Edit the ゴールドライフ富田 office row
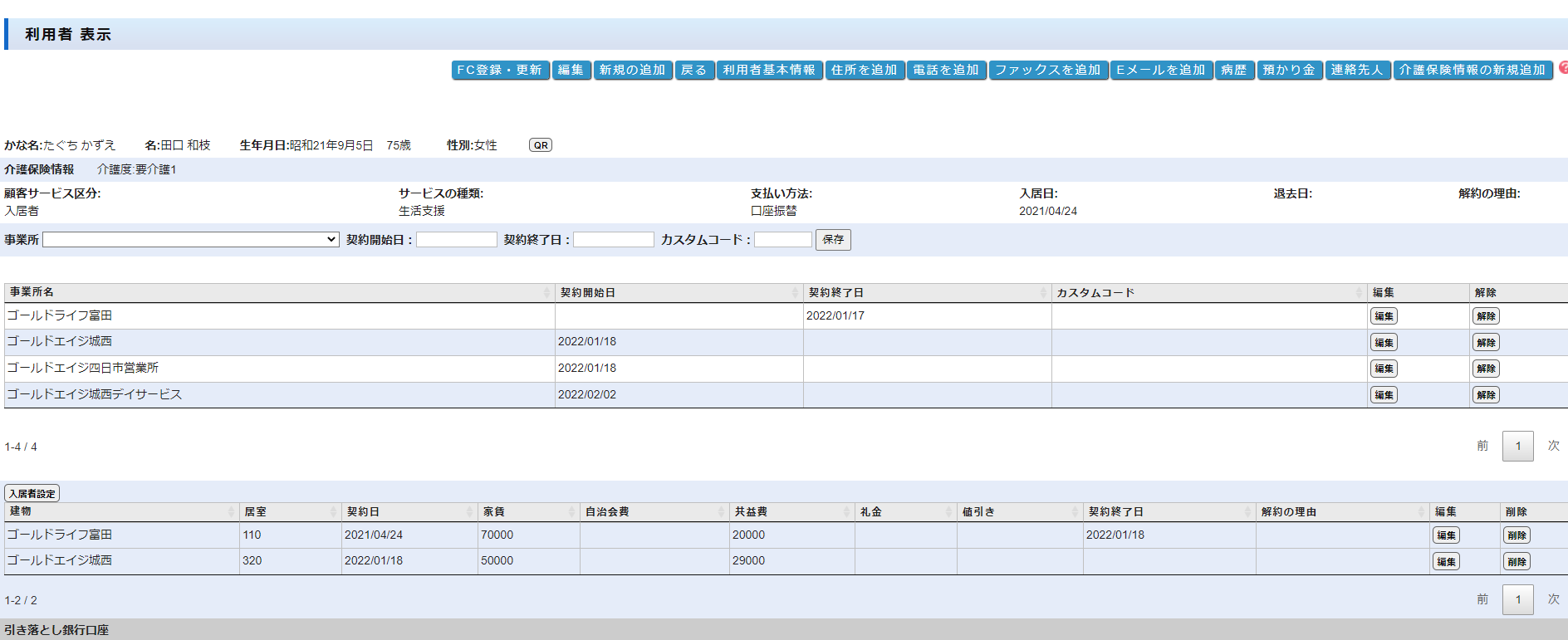Screen dimensions: 1568x640 [1383, 316]
